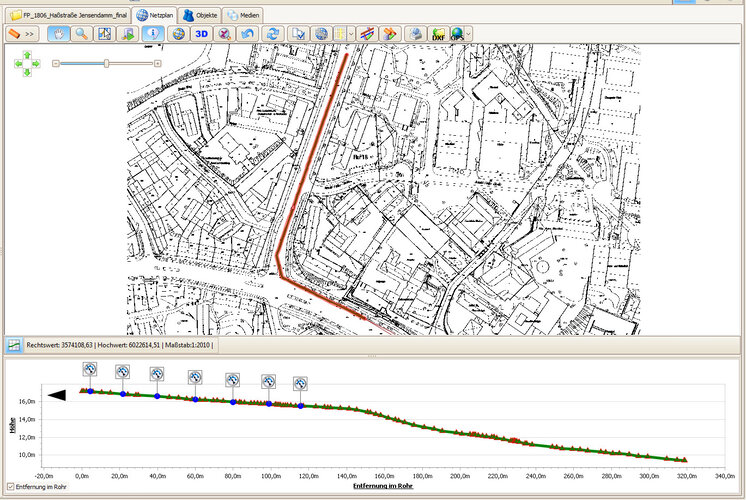Image resolution: width=746 pixels, height=500 pixels.
Task: Switch to the Objekte tab
Action: coord(199,15)
